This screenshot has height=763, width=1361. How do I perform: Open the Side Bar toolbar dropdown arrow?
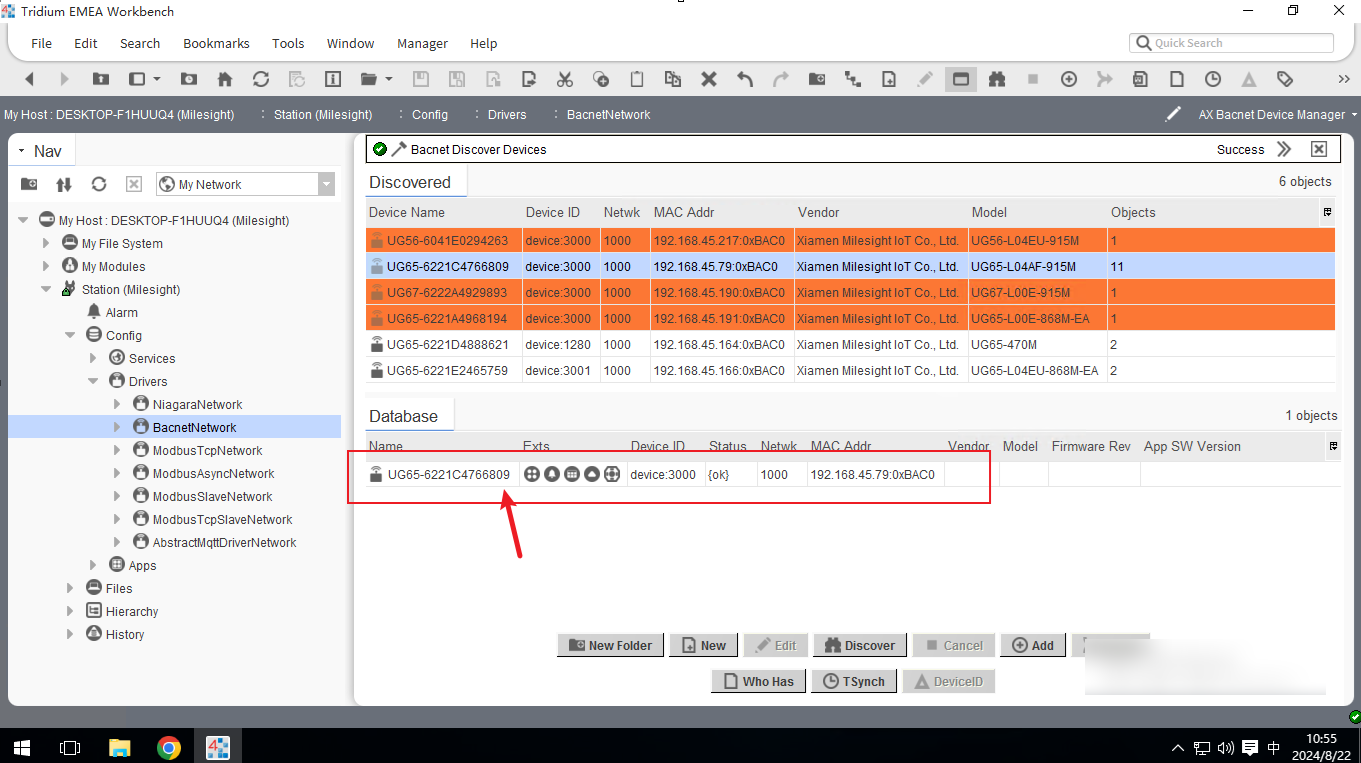(157, 79)
